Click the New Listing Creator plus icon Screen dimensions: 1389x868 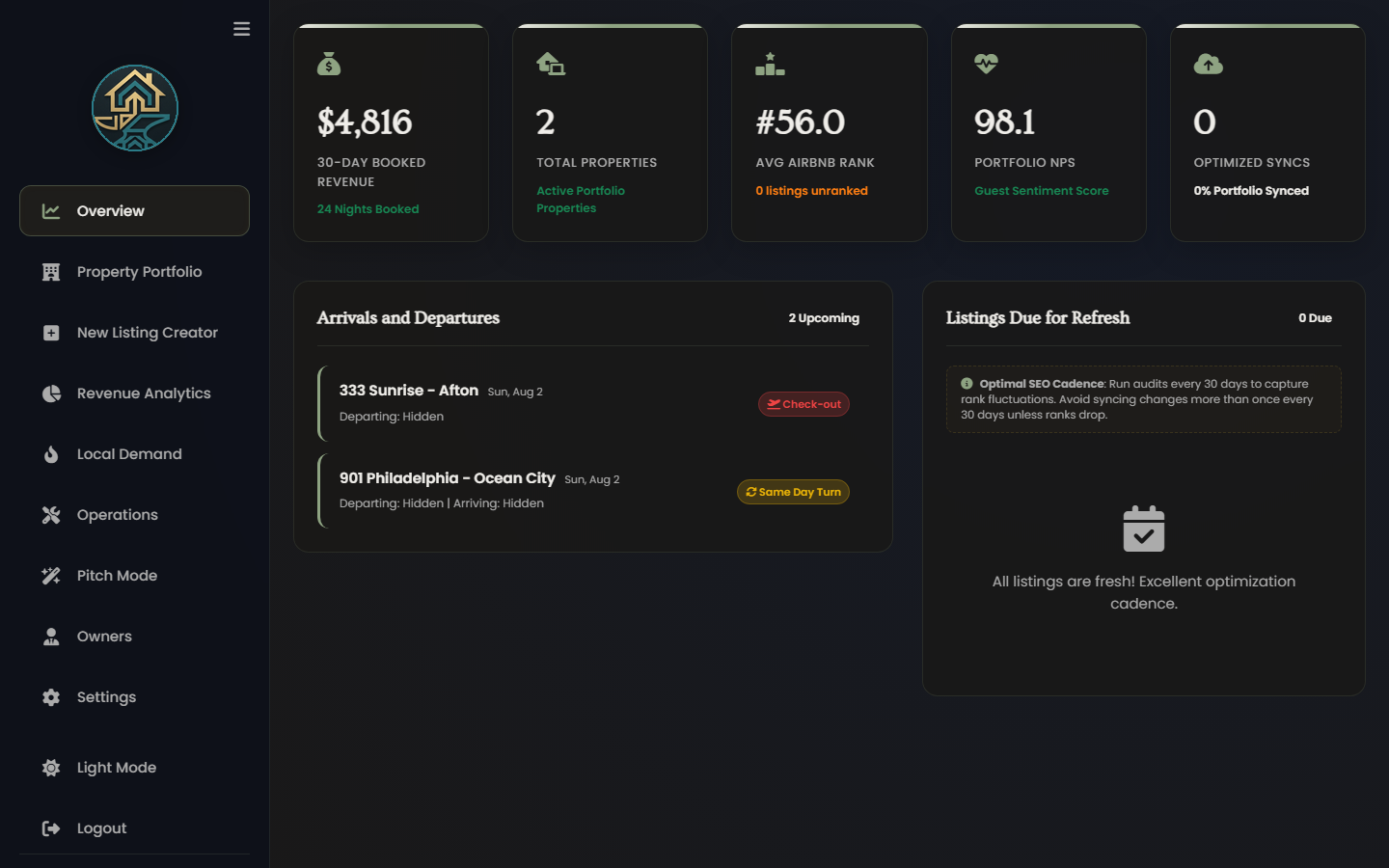point(51,333)
